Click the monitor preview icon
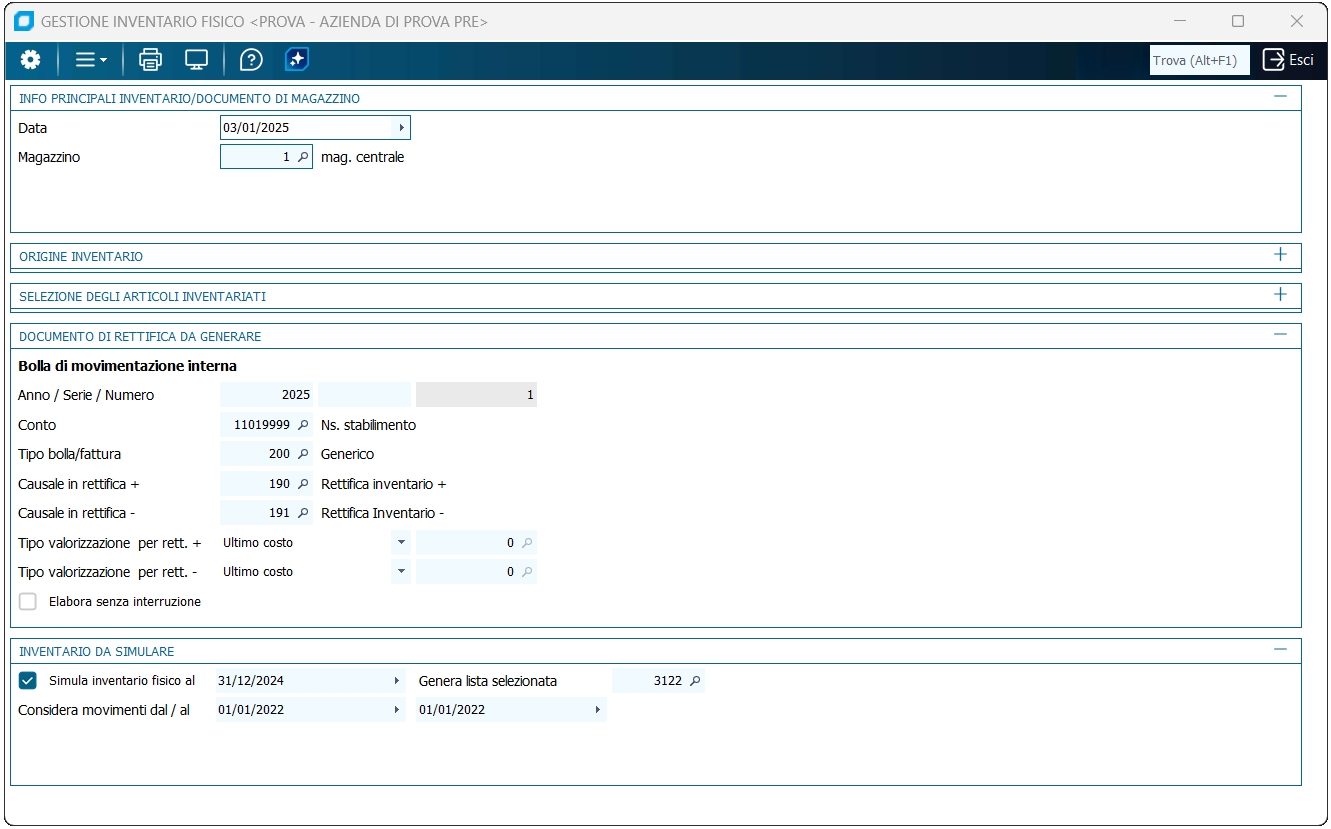This screenshot has width=1331, height=829. coord(196,60)
